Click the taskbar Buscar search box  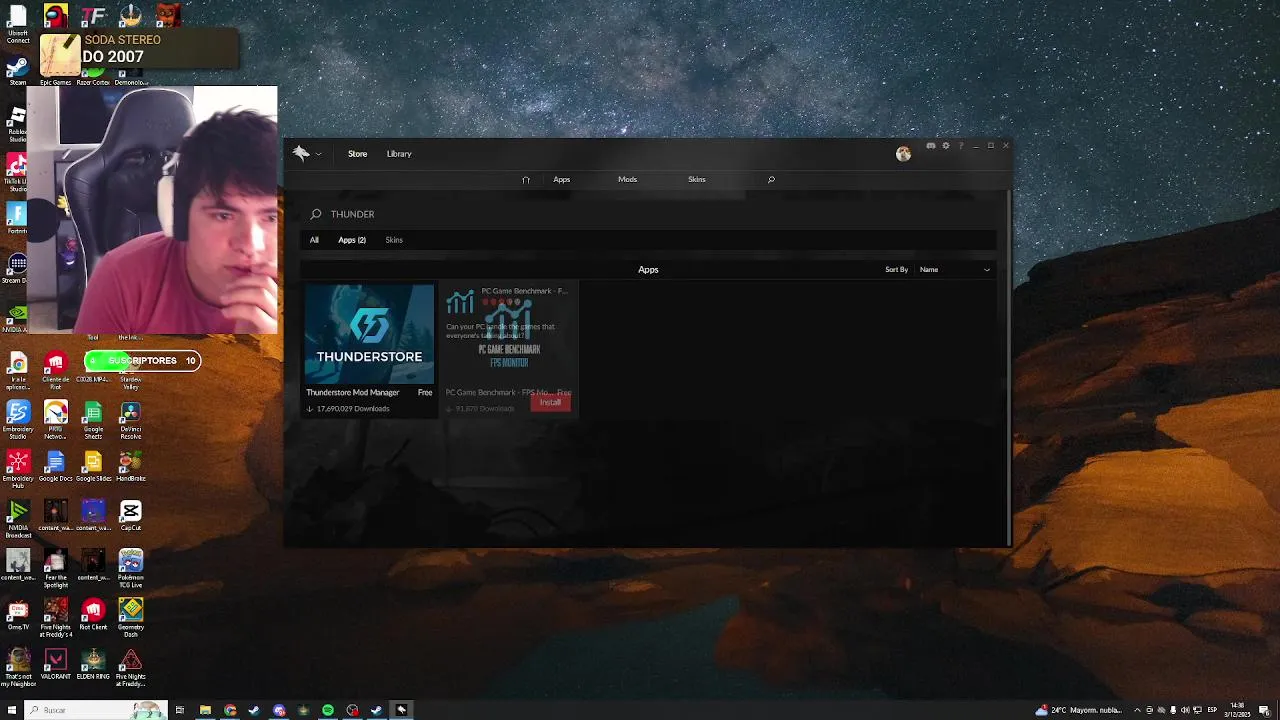tap(96, 710)
